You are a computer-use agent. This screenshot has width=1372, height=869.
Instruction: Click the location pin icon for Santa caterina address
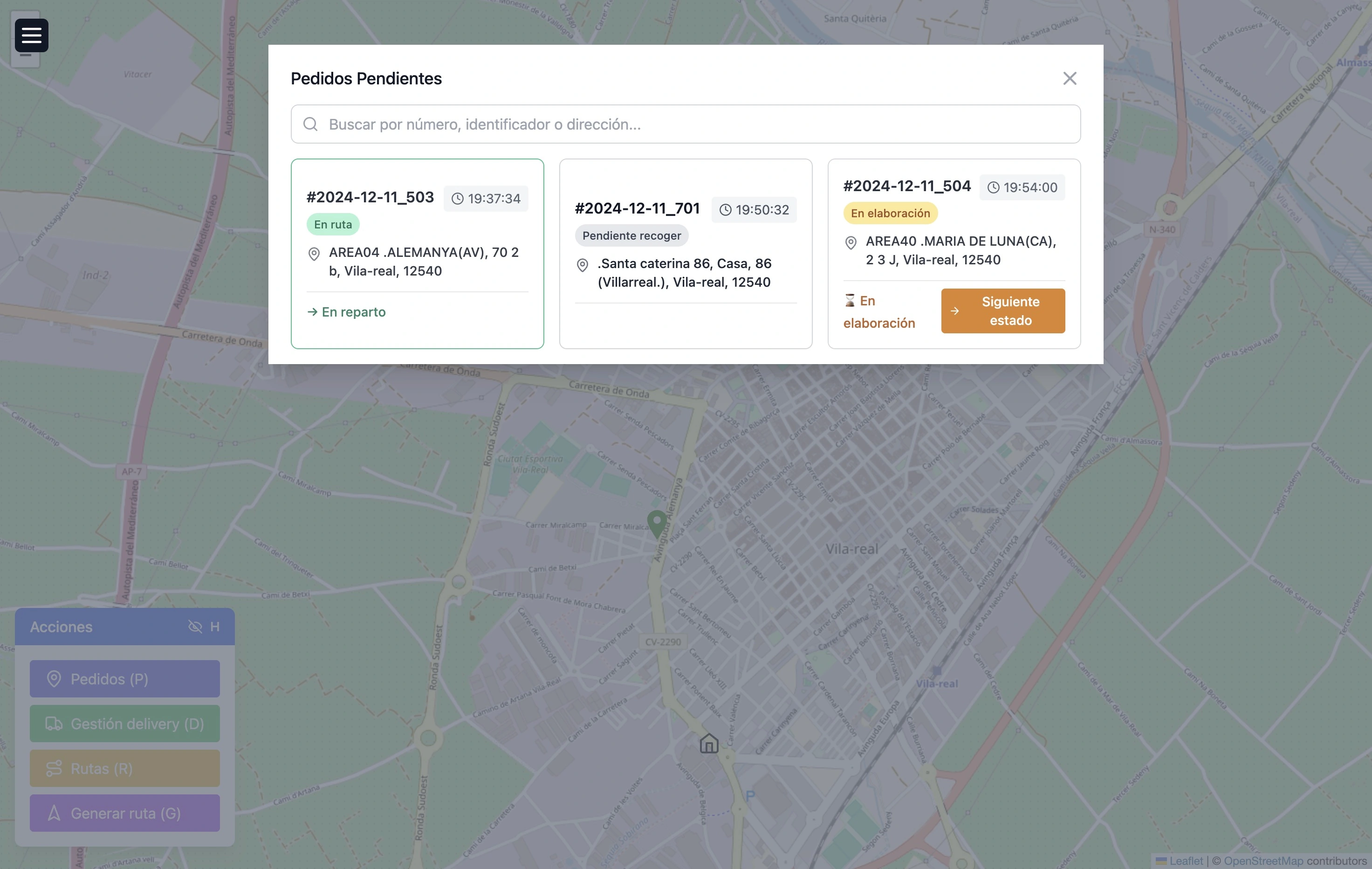point(582,264)
